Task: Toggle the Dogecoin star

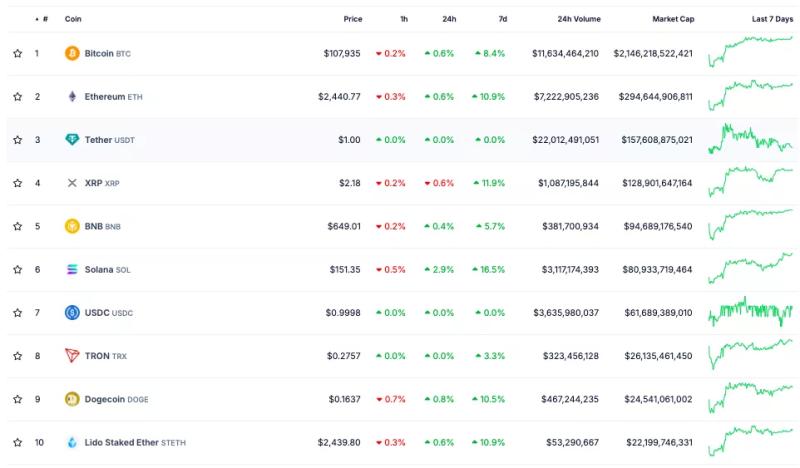Action: [x=18, y=399]
